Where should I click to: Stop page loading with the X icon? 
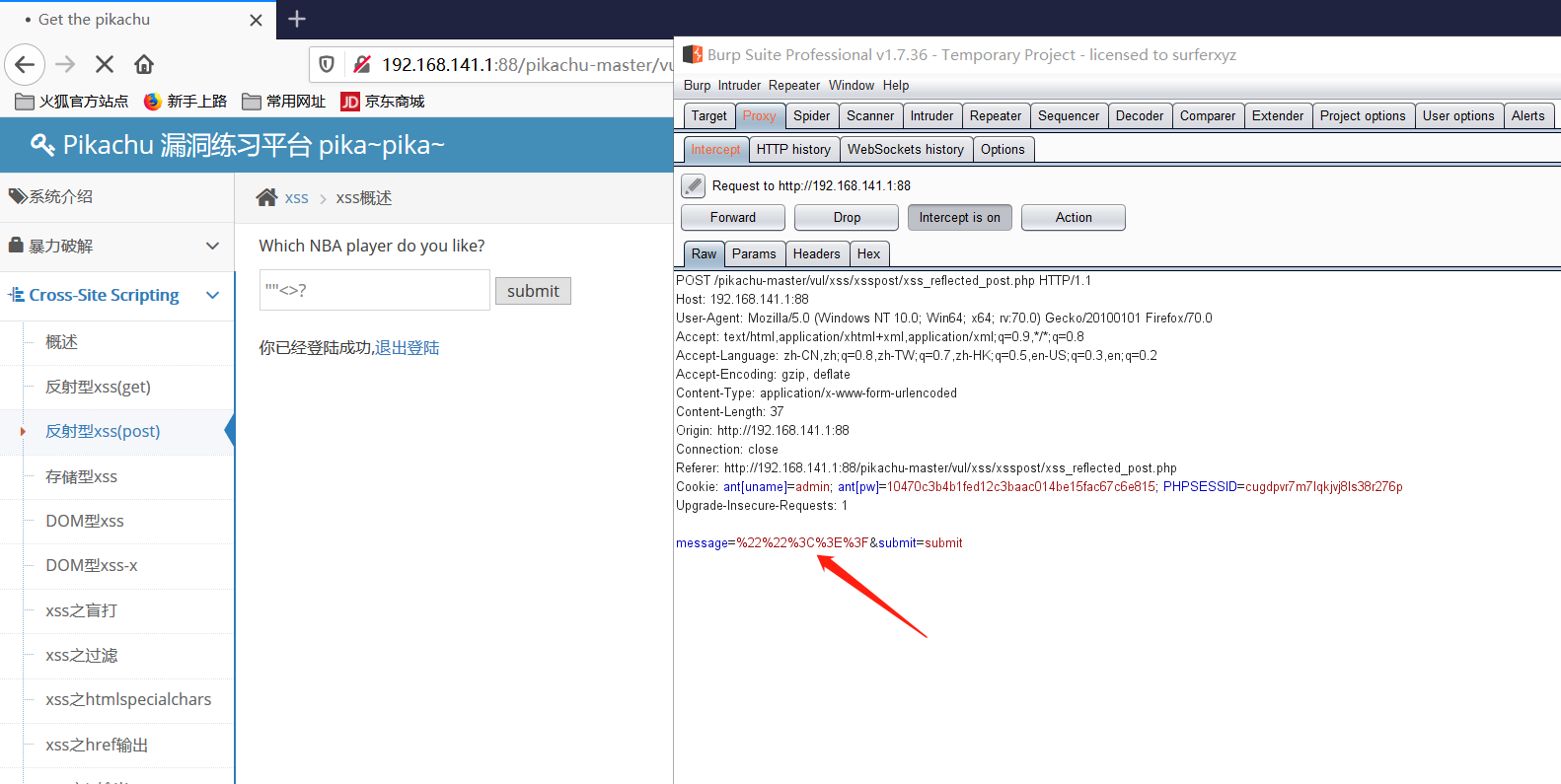(x=105, y=64)
